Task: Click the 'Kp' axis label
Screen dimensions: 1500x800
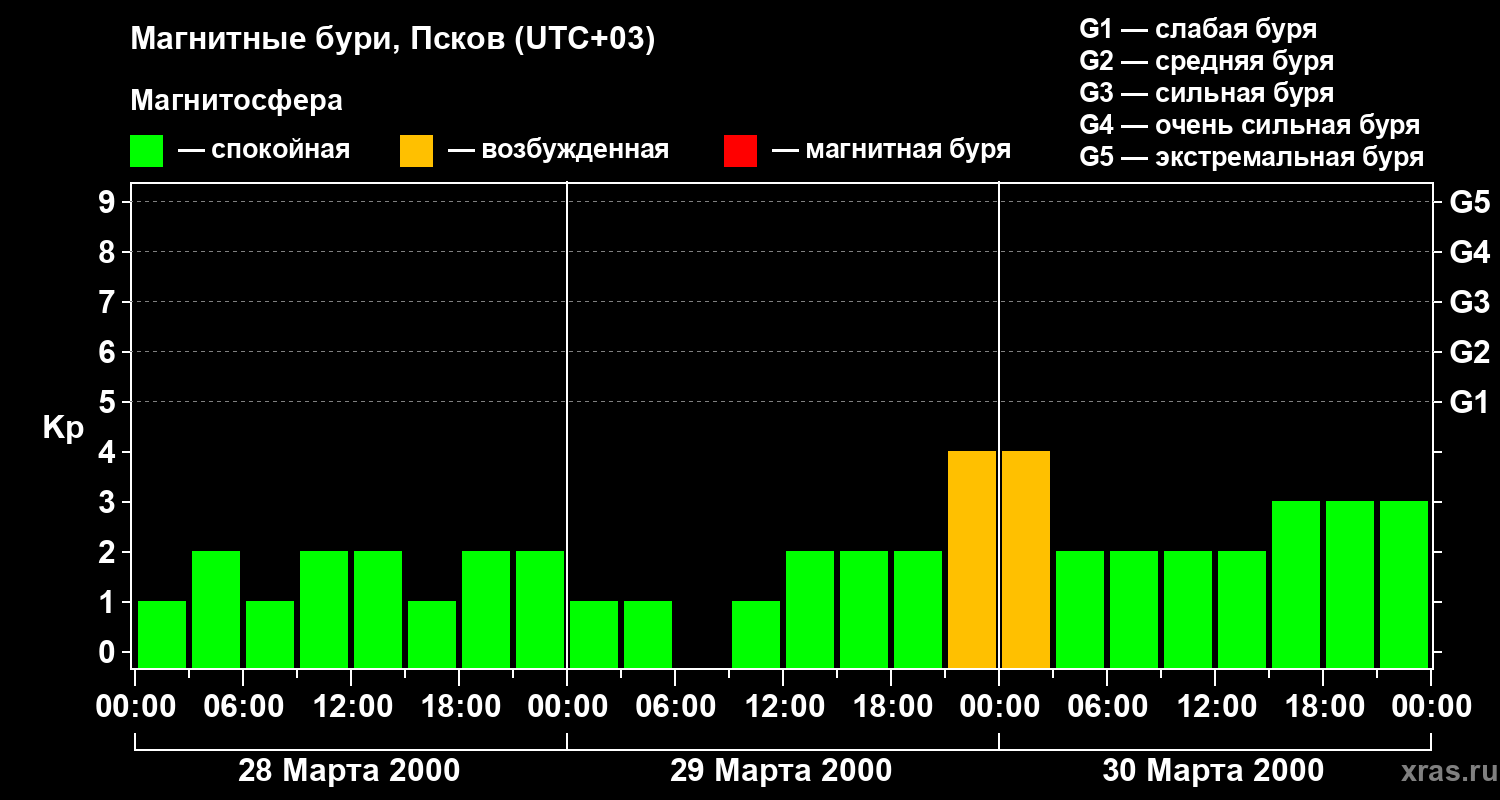Action: pos(63,428)
